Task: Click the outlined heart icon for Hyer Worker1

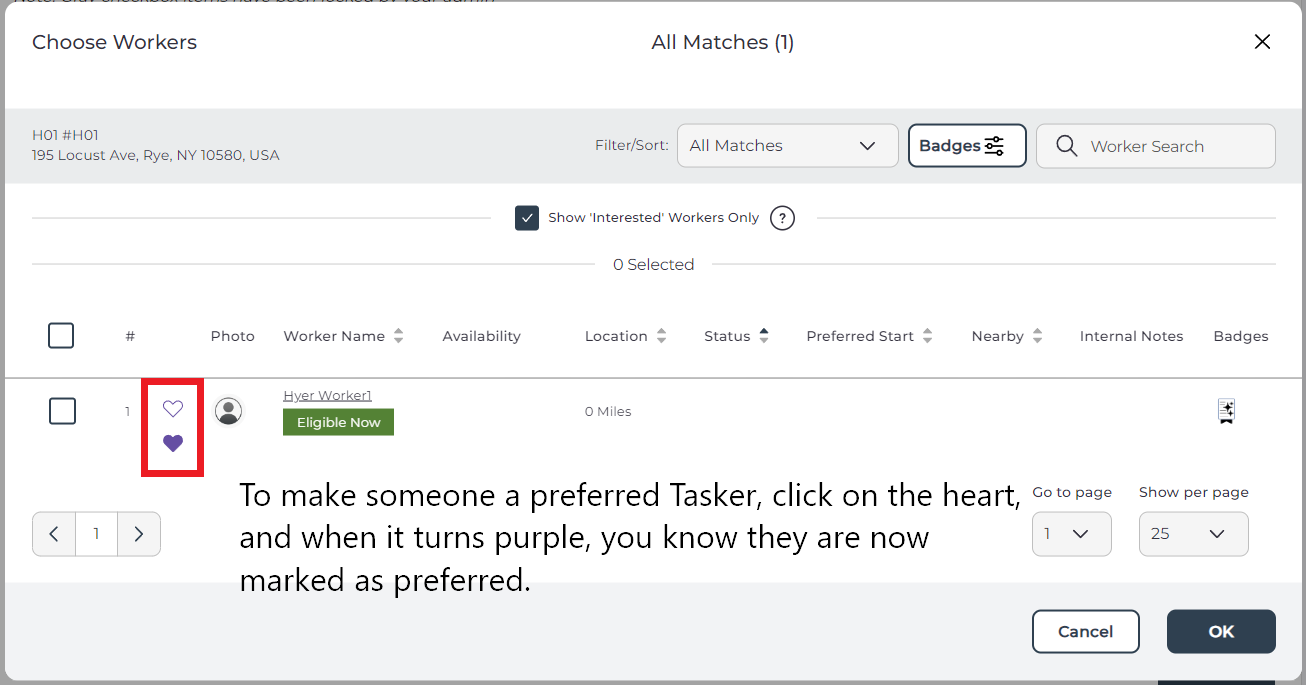Action: coord(173,408)
